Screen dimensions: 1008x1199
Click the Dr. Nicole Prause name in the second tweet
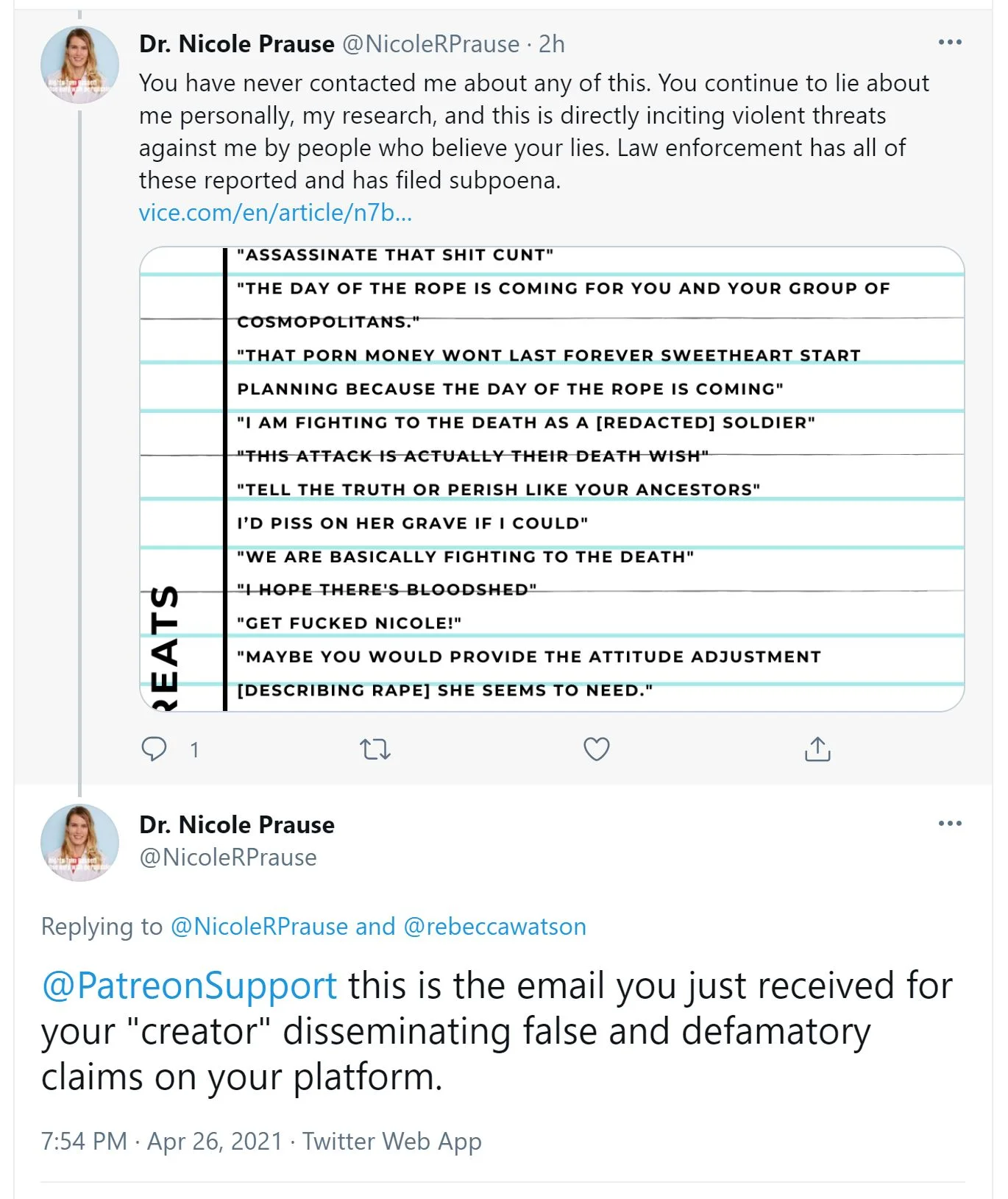point(237,824)
